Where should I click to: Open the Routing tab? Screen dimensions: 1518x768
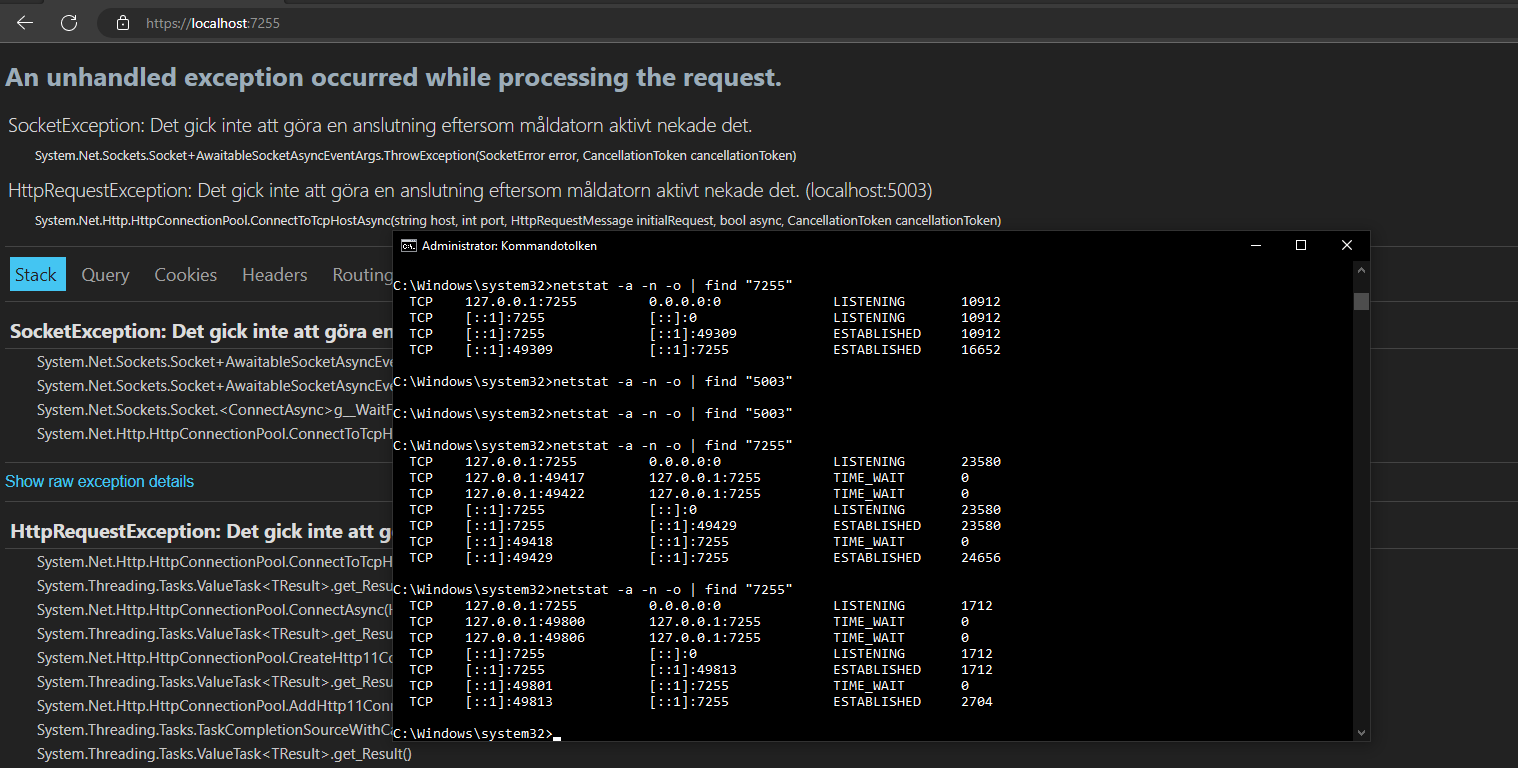click(362, 275)
